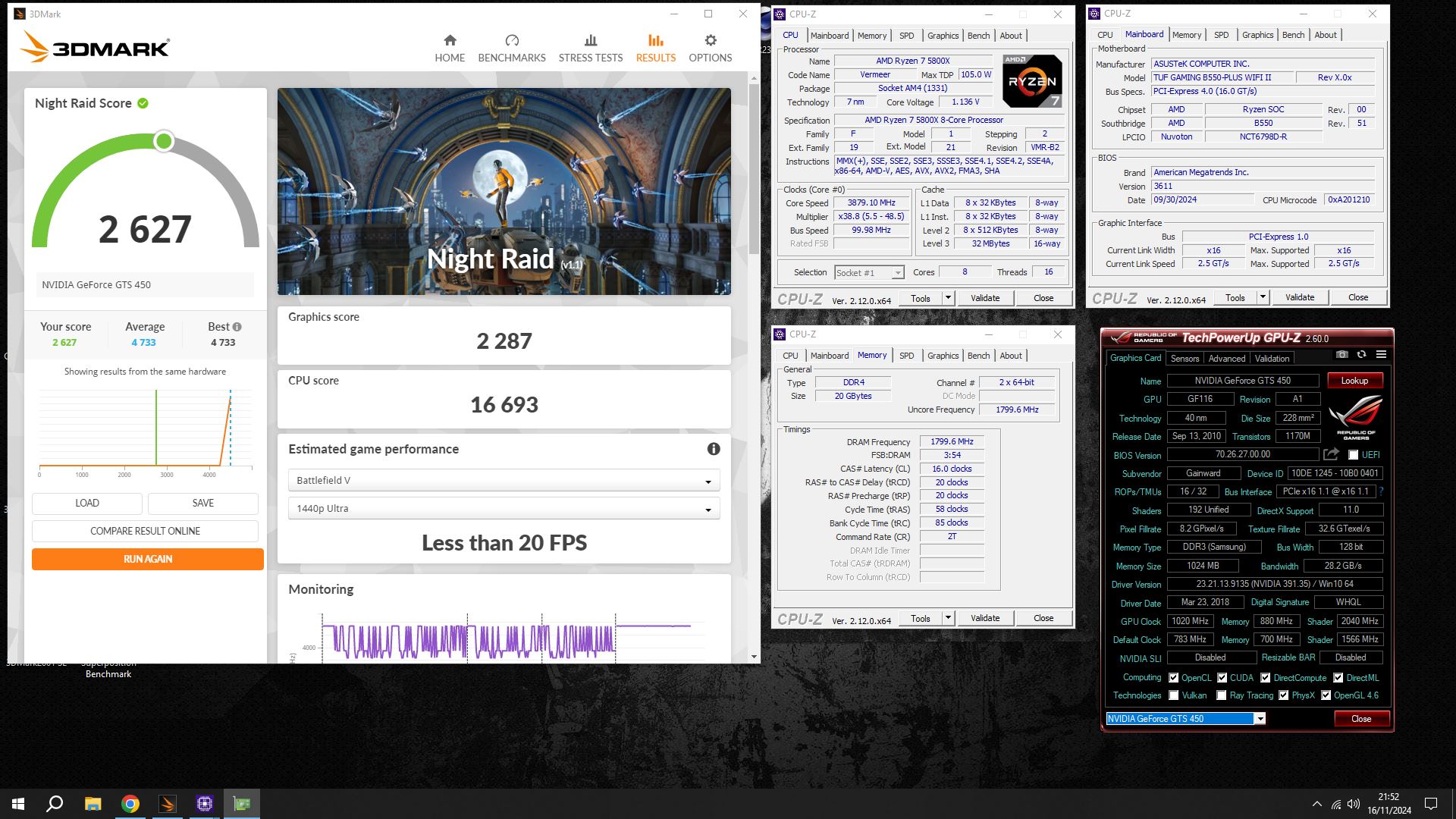Viewport: 1456px width, 819px height.
Task: Toggle the Vulkan checkbox
Action: click(x=1174, y=695)
